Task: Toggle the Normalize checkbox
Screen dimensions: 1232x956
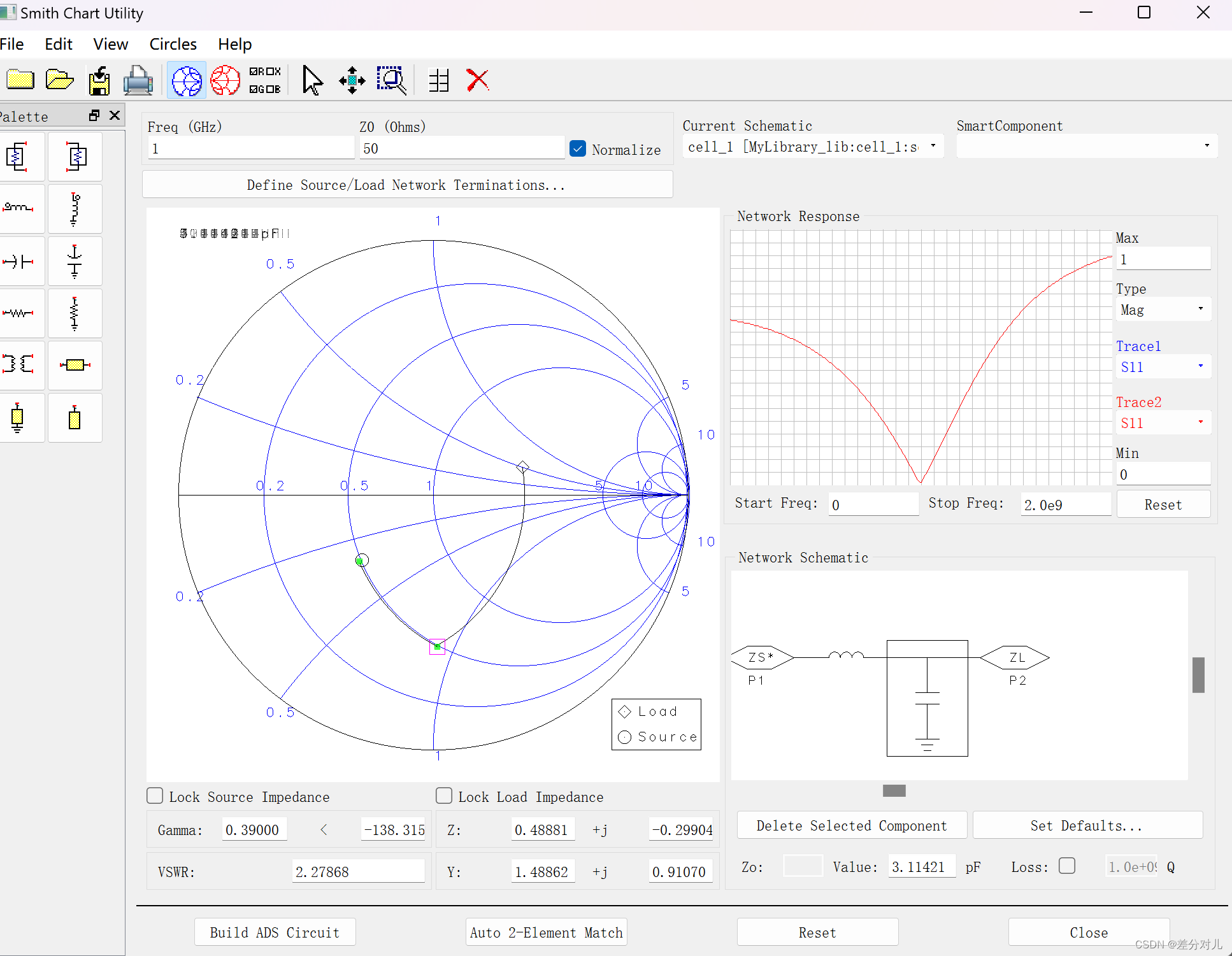Action: click(x=577, y=149)
